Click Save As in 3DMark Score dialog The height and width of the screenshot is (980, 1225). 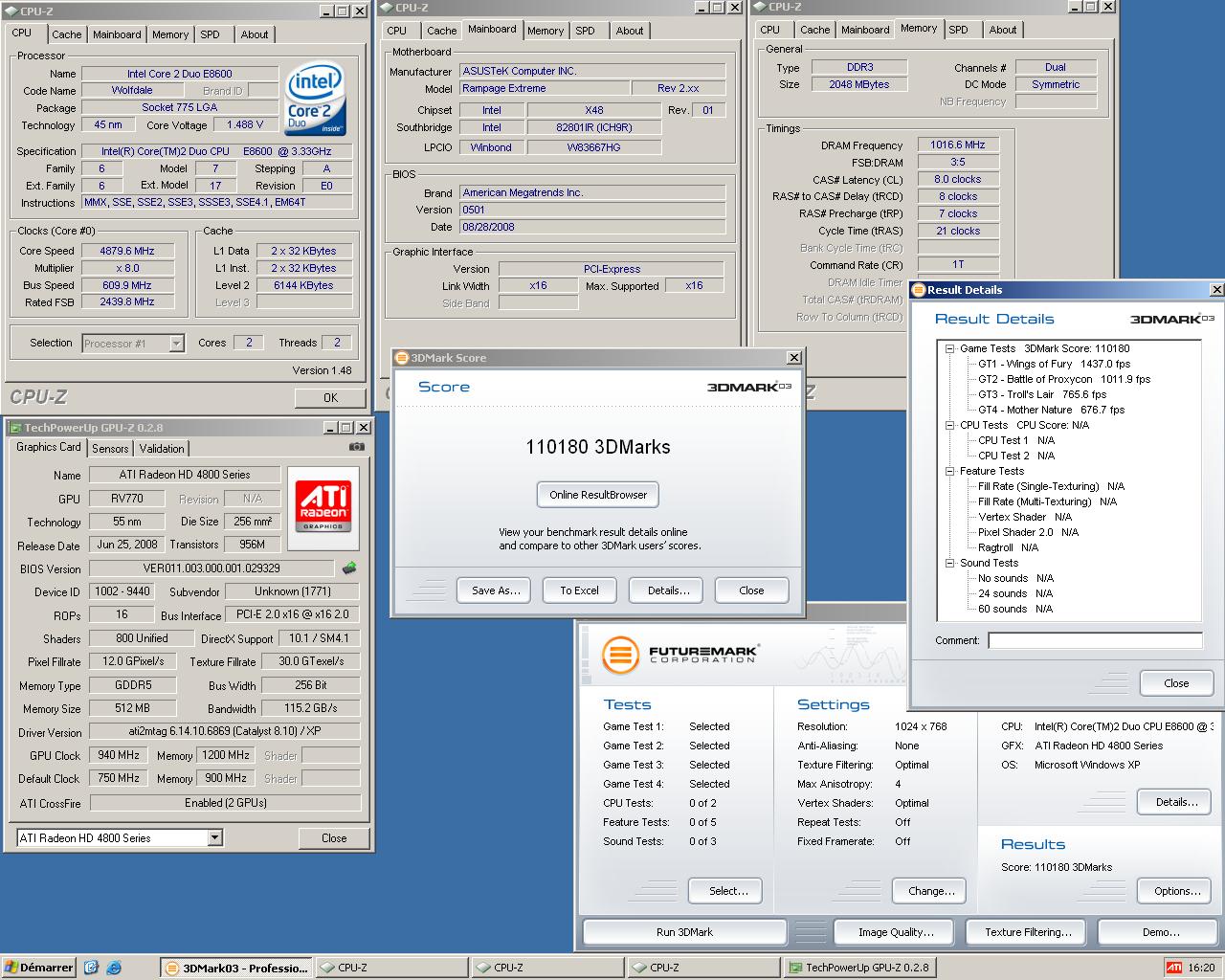[496, 590]
